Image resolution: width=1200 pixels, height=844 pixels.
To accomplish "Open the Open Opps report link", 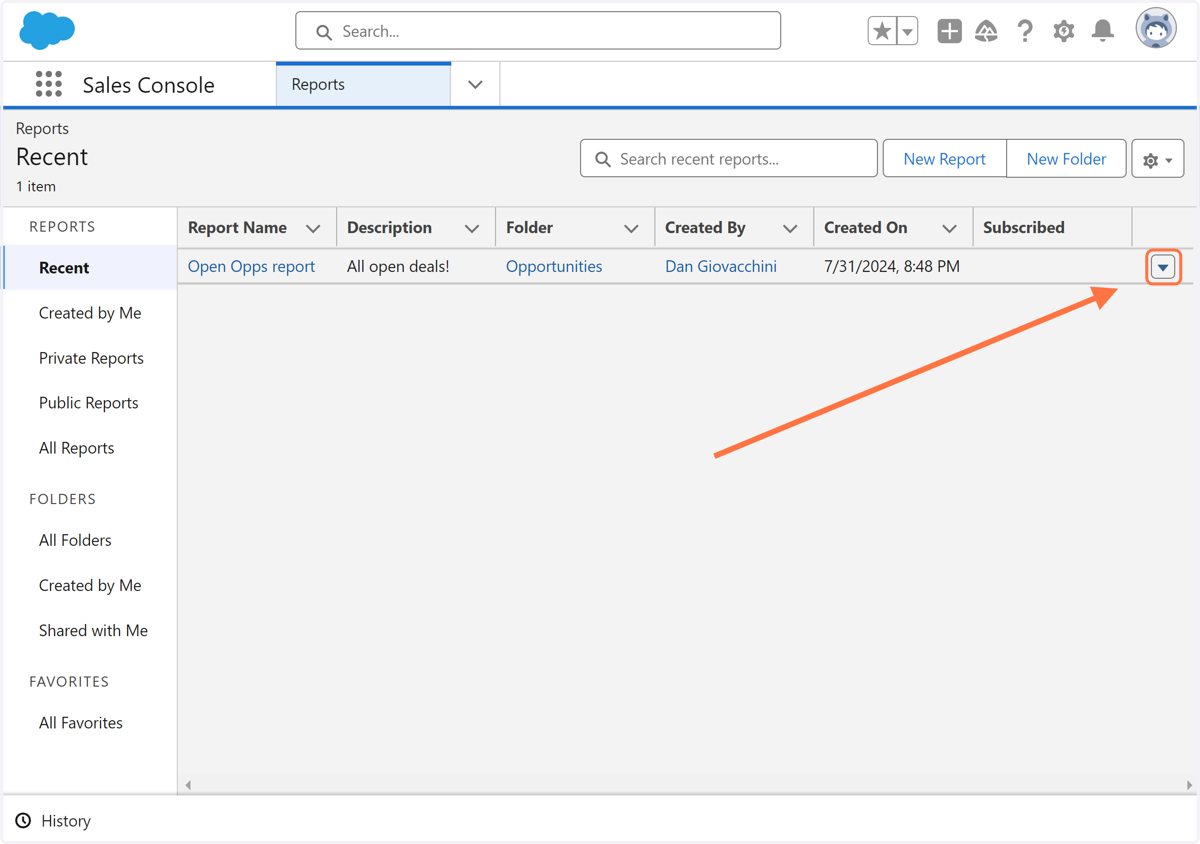I will [x=251, y=266].
